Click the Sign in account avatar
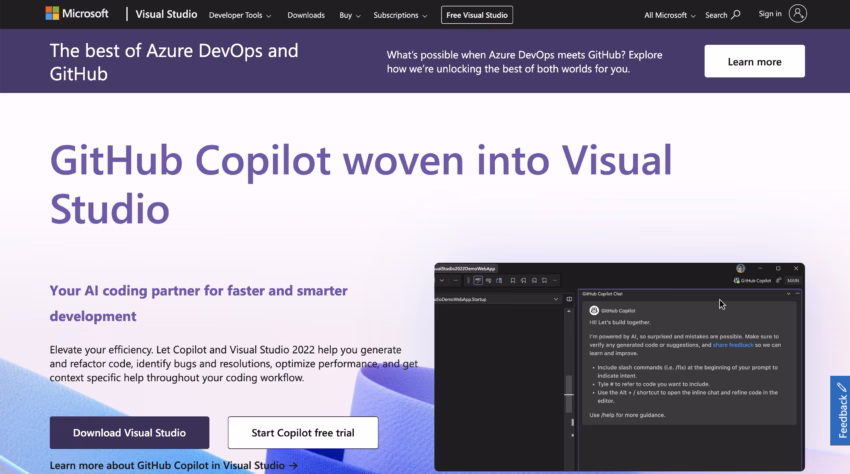The width and height of the screenshot is (850, 474). point(797,14)
